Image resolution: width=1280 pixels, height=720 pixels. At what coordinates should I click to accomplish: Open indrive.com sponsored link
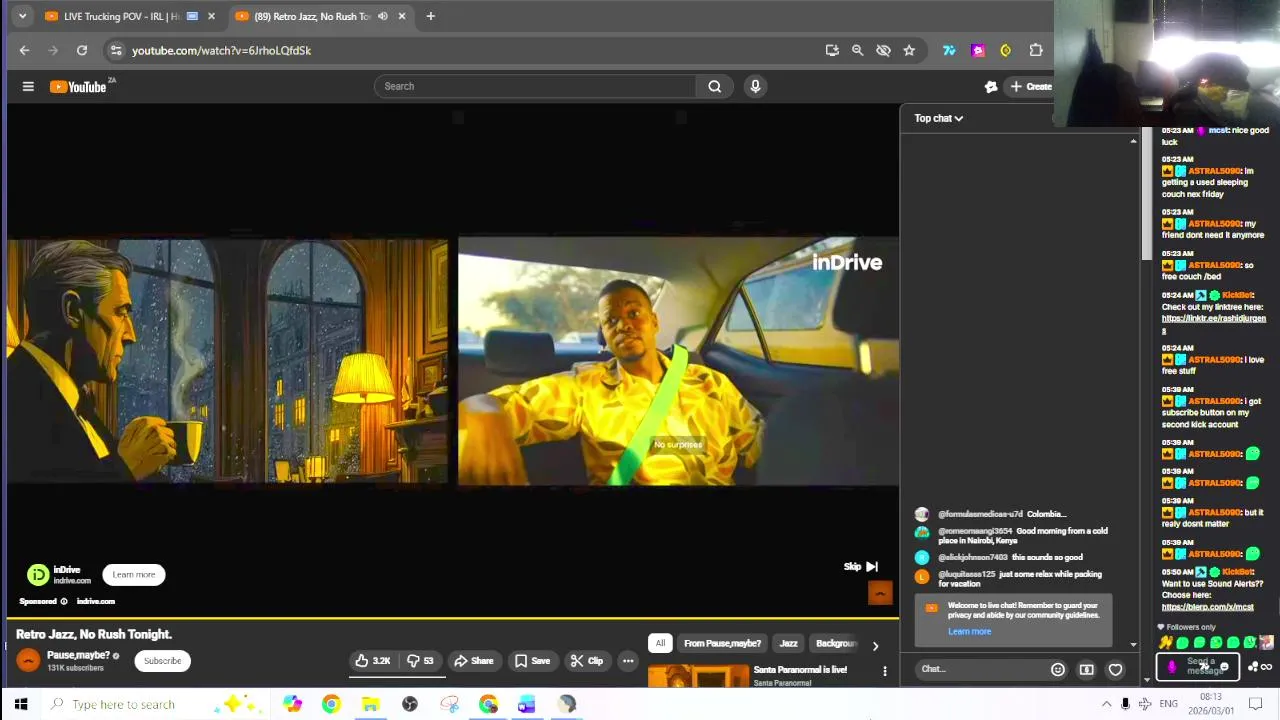tap(96, 601)
